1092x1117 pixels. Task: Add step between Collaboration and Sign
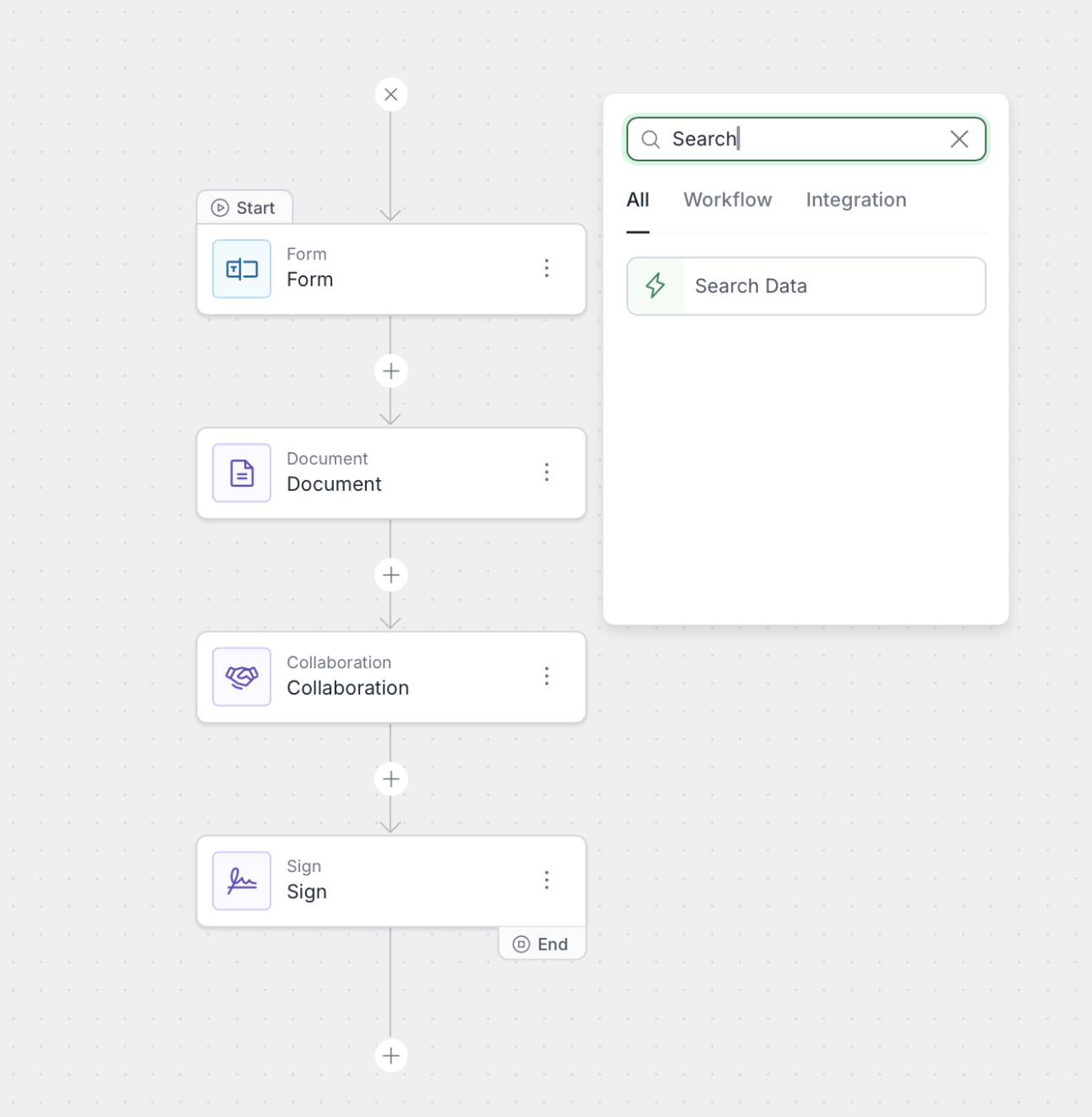(390, 779)
